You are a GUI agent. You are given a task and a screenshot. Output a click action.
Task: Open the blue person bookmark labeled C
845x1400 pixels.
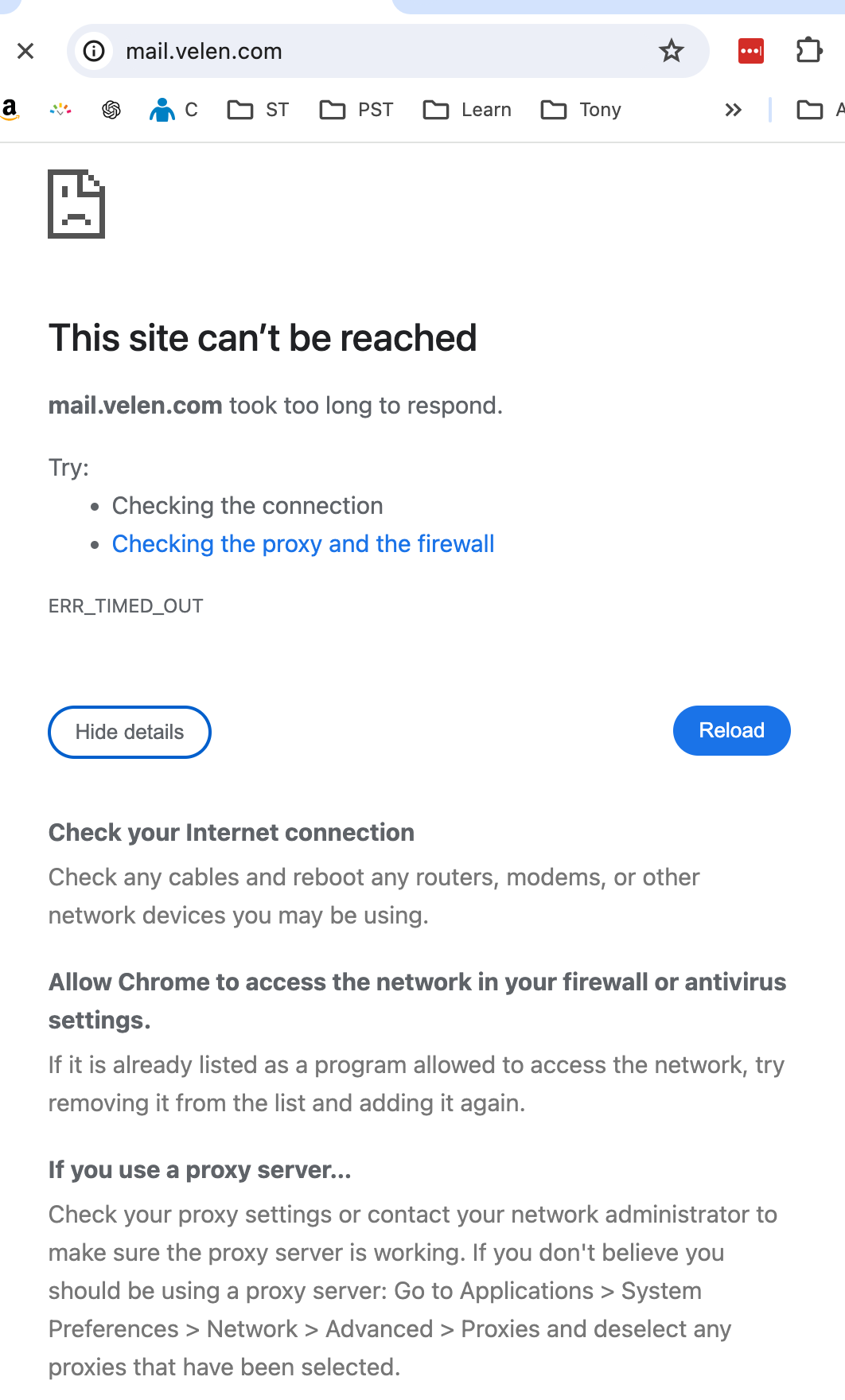click(x=173, y=110)
